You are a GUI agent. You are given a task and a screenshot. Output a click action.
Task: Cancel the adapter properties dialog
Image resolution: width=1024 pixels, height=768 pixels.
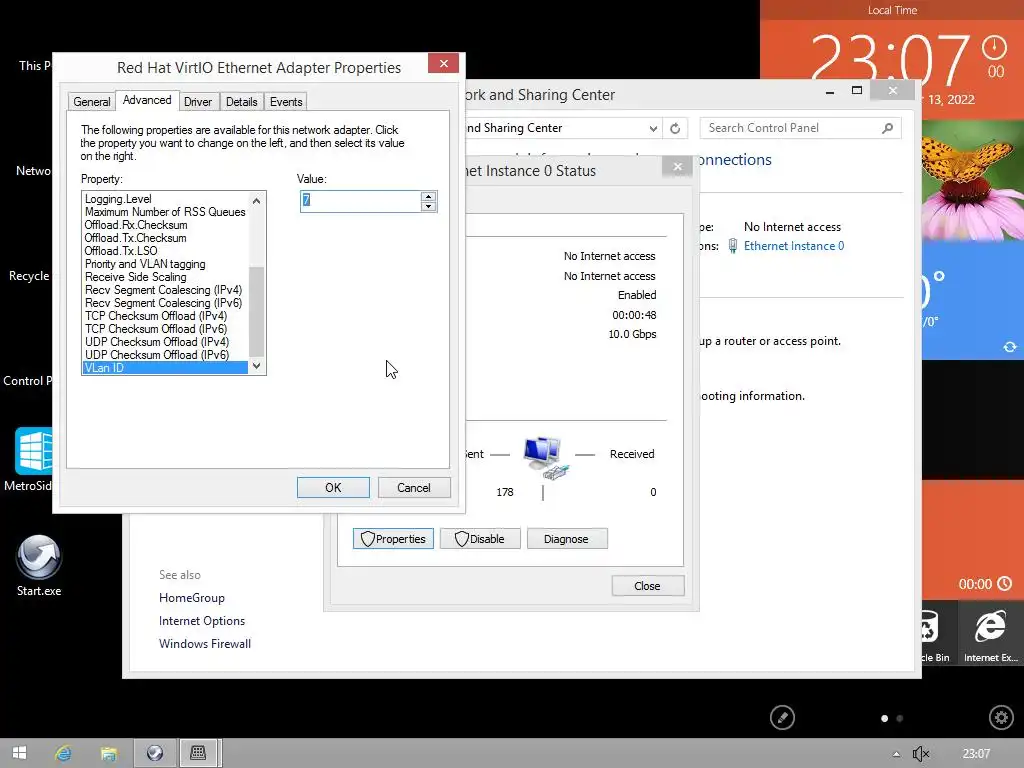(x=414, y=488)
